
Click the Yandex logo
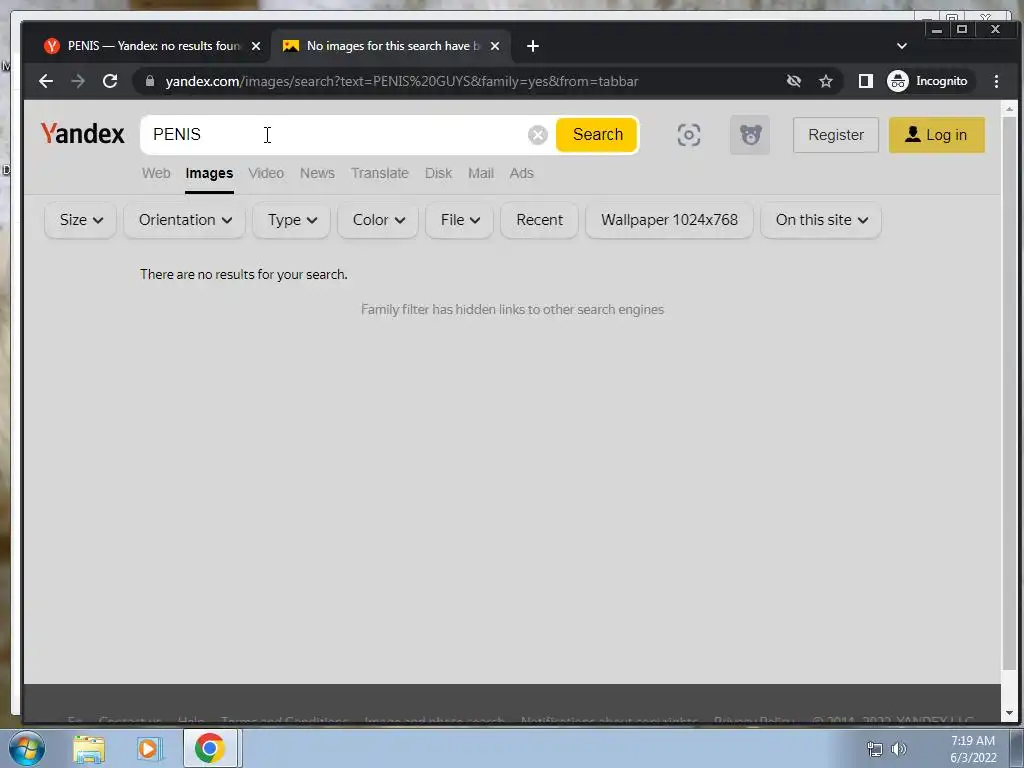point(82,134)
